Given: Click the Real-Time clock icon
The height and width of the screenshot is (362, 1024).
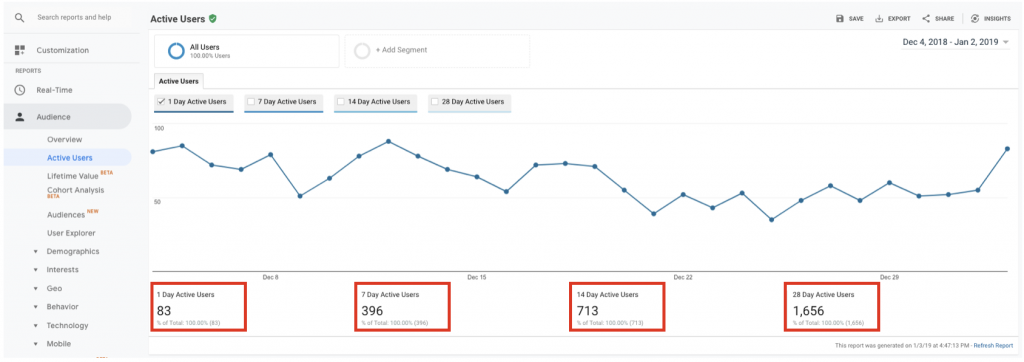Looking at the screenshot, I should (20, 90).
